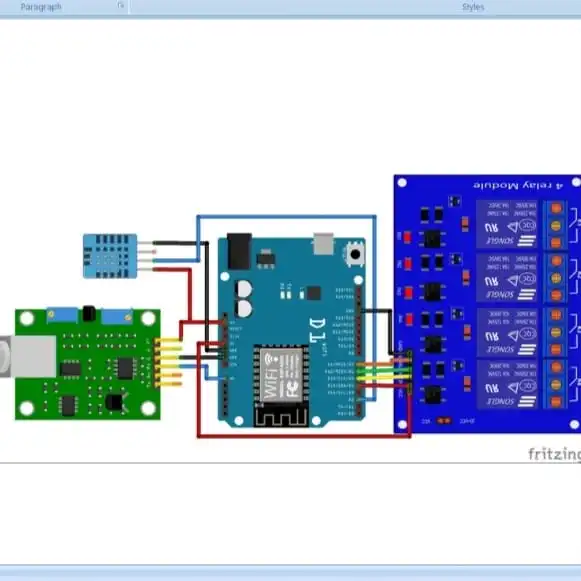Click the Styles group label
This screenshot has height=581, width=581.
473,7
